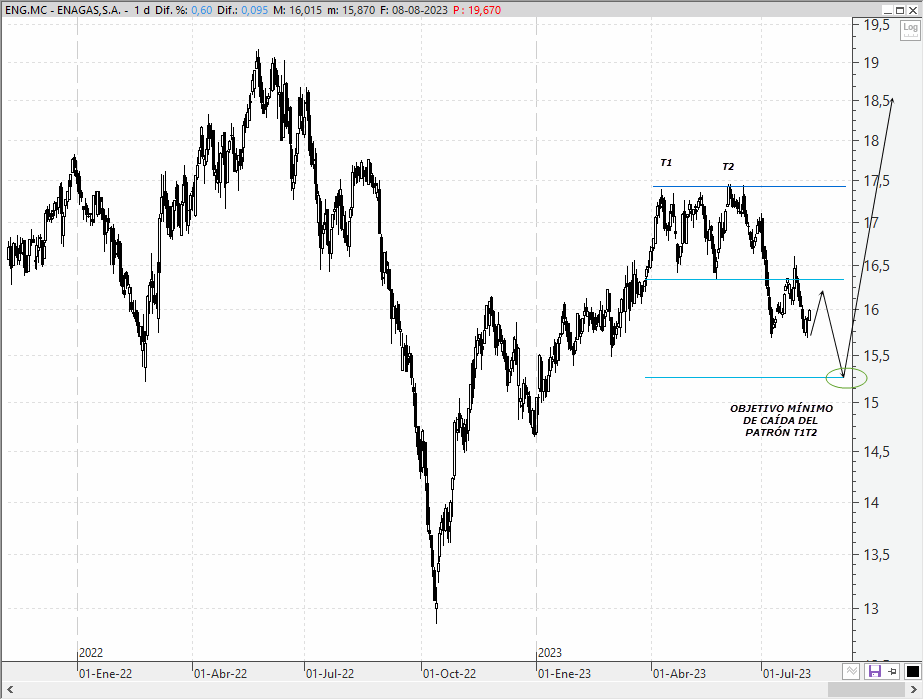Click the 01-Jul-22 date axis label
Screen dimensions: 924x700
(330, 673)
